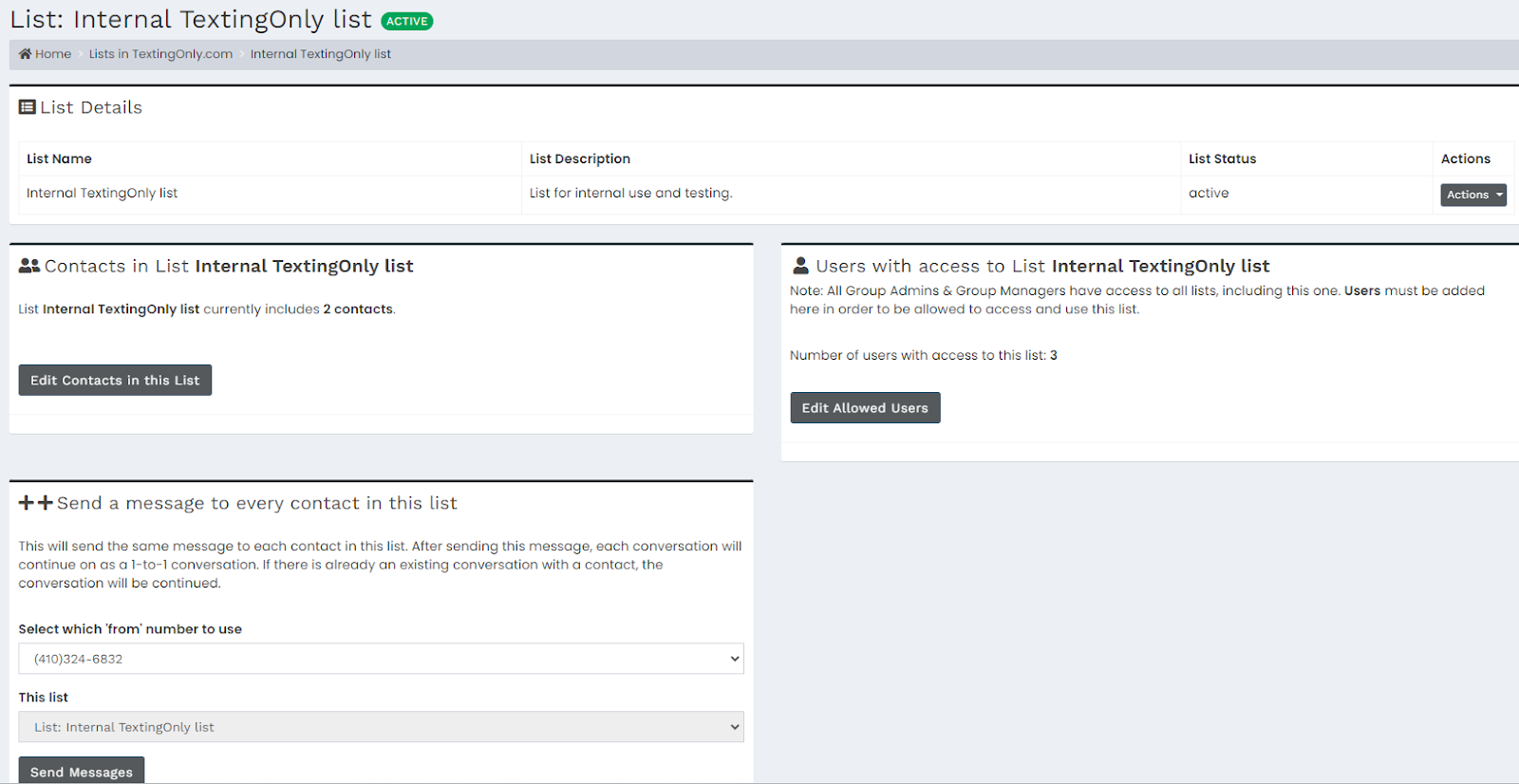Click the 'This list' label
The image size is (1519, 784).
coord(44,698)
